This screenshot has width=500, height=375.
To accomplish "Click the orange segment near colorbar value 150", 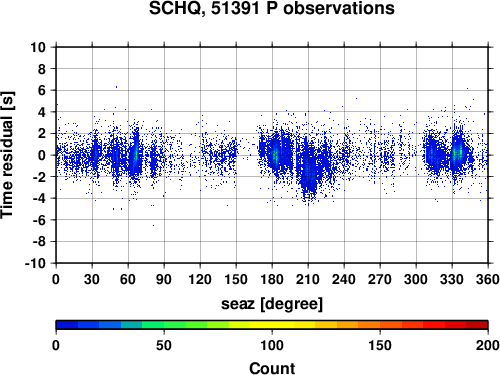I will click(369, 325).
